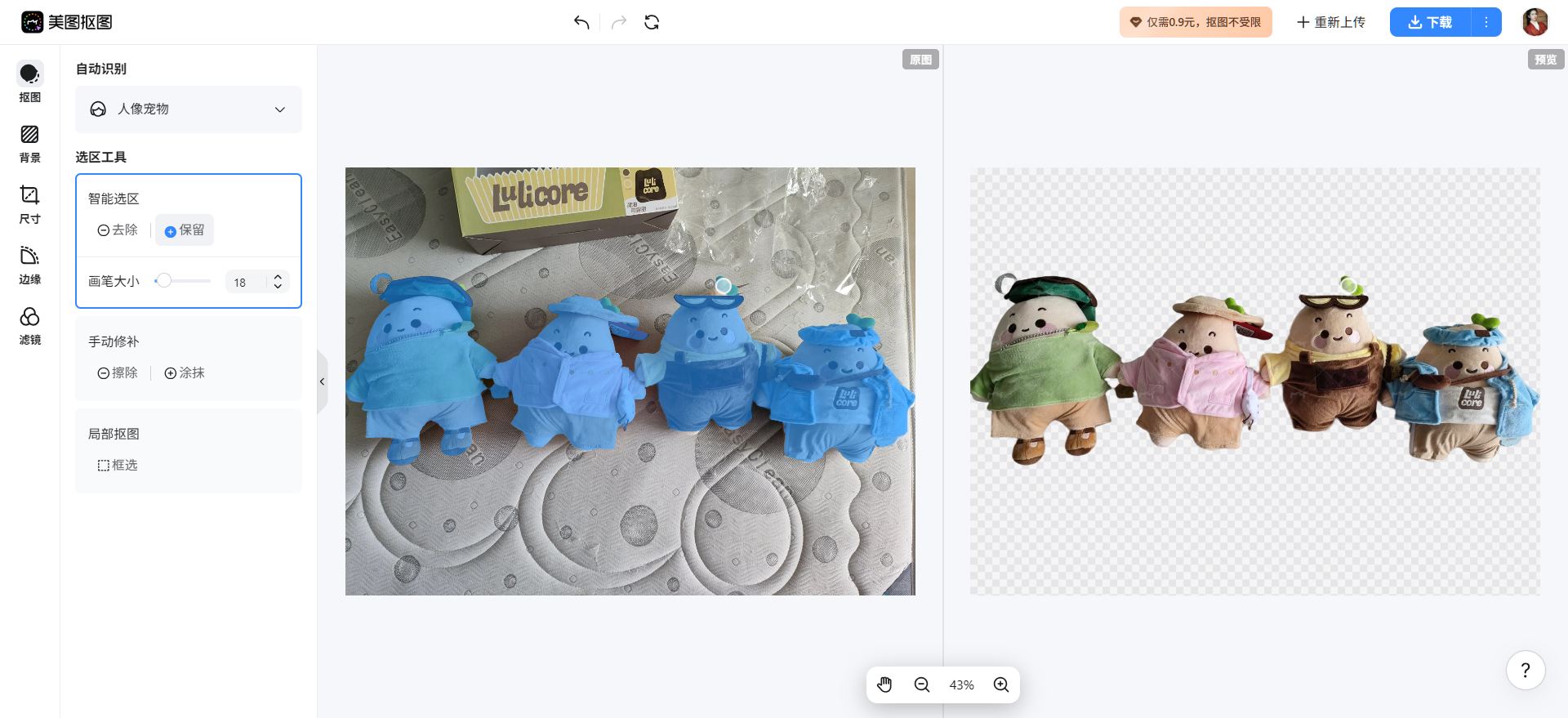The width and height of the screenshot is (1568, 718).
Task: Choose the 框选 box selection tool
Action: (118, 466)
